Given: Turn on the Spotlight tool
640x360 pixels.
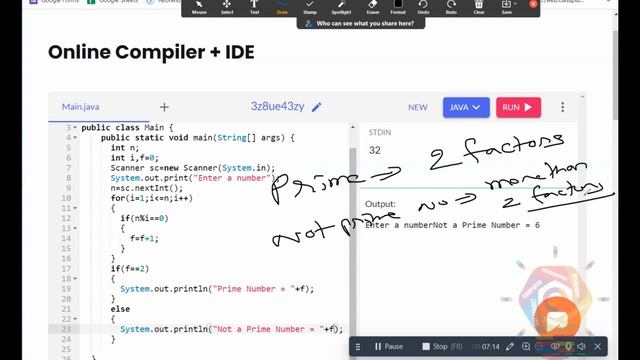Looking at the screenshot, I should point(341,7).
